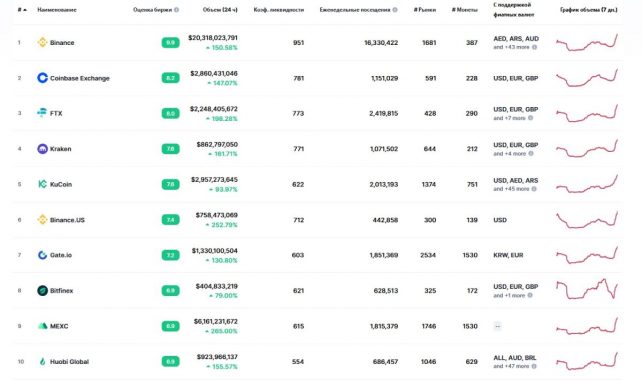
Task: Click Huobi Global 7-day volume chart
Action: tap(587, 362)
